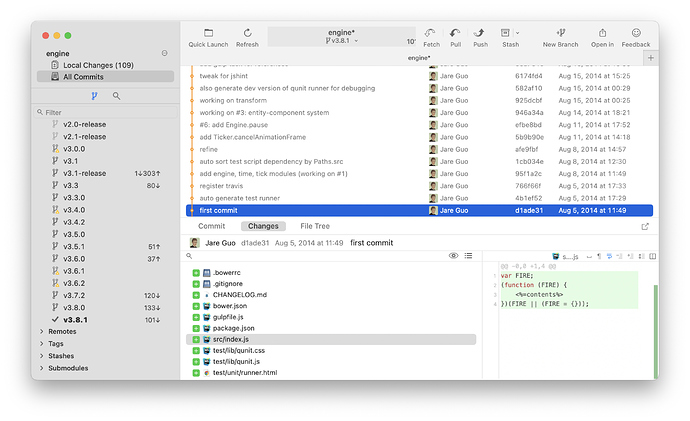Image resolution: width=690 pixels, height=421 pixels.
Task: Switch to sidebar search magnifier icon
Action: (x=116, y=95)
